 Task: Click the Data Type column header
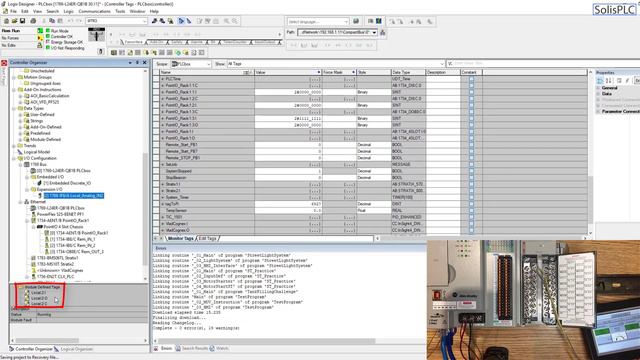click(408, 72)
